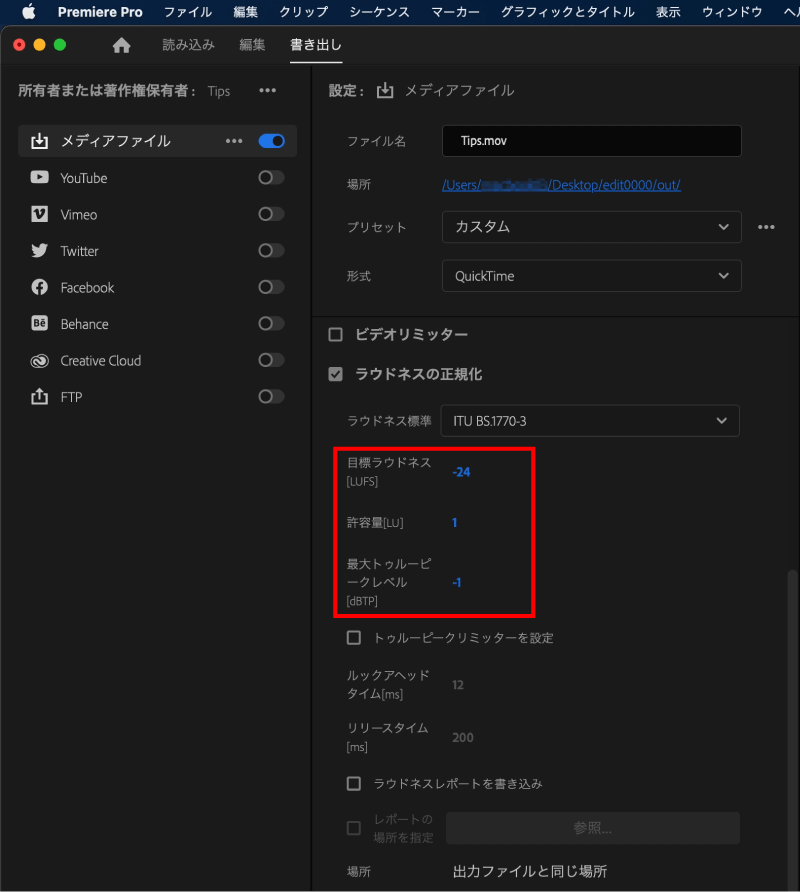The height and width of the screenshot is (892, 800).
Task: Open ラウドネス標準 dropdown showing ITU BS.1770-3
Action: pyautogui.click(x=590, y=421)
